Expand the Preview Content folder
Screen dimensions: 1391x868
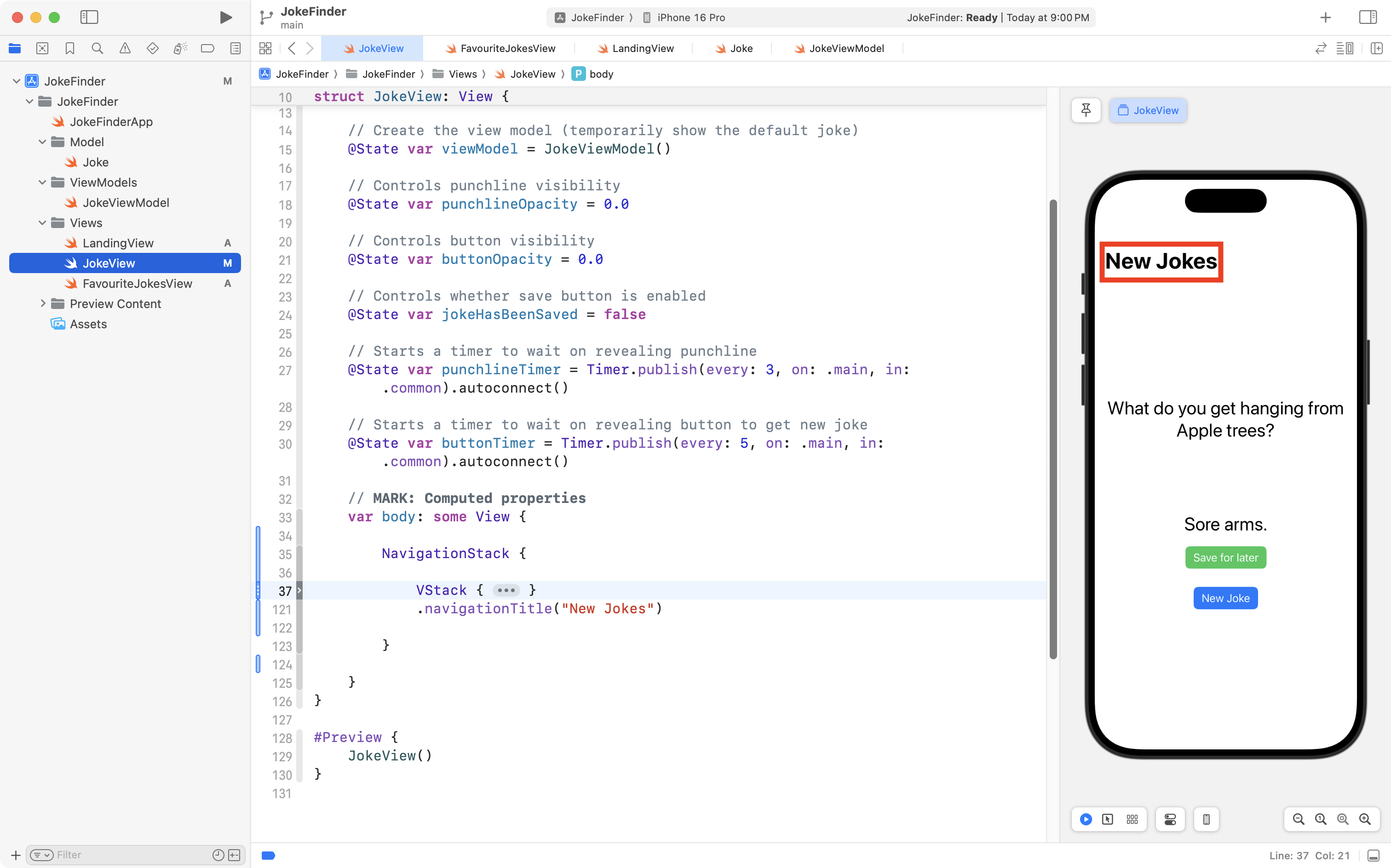point(42,304)
